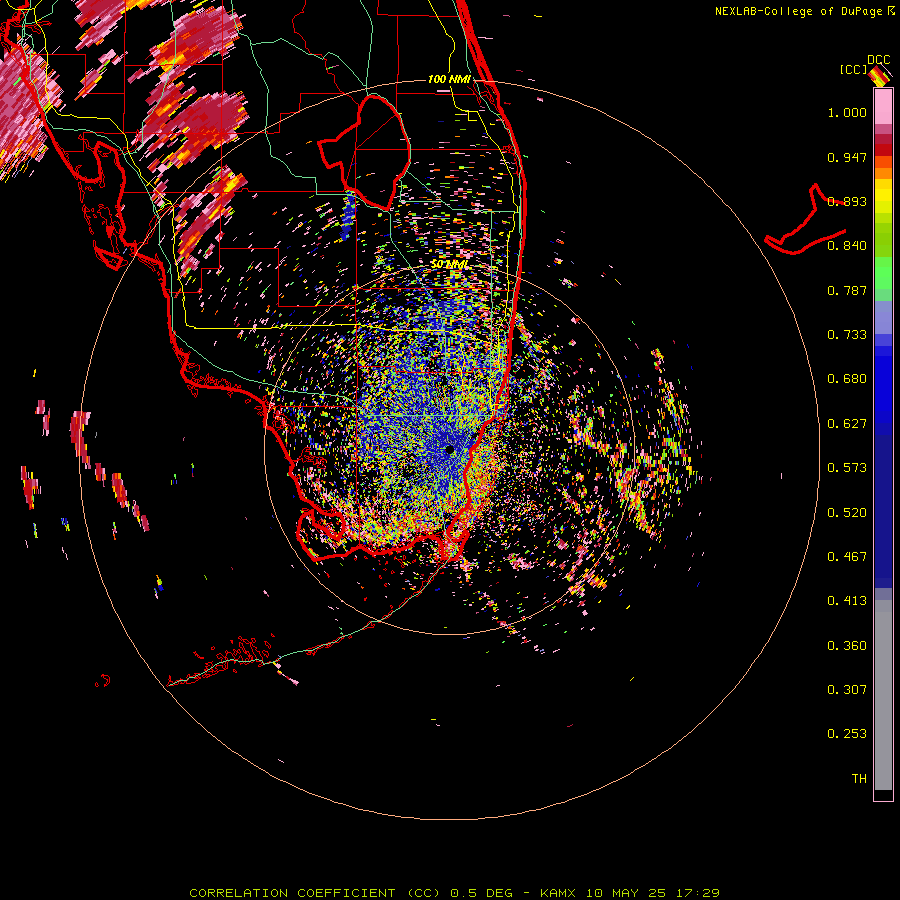This screenshot has width=900, height=900.
Task: Select the 1.000 value on the scale
Action: pos(847,112)
